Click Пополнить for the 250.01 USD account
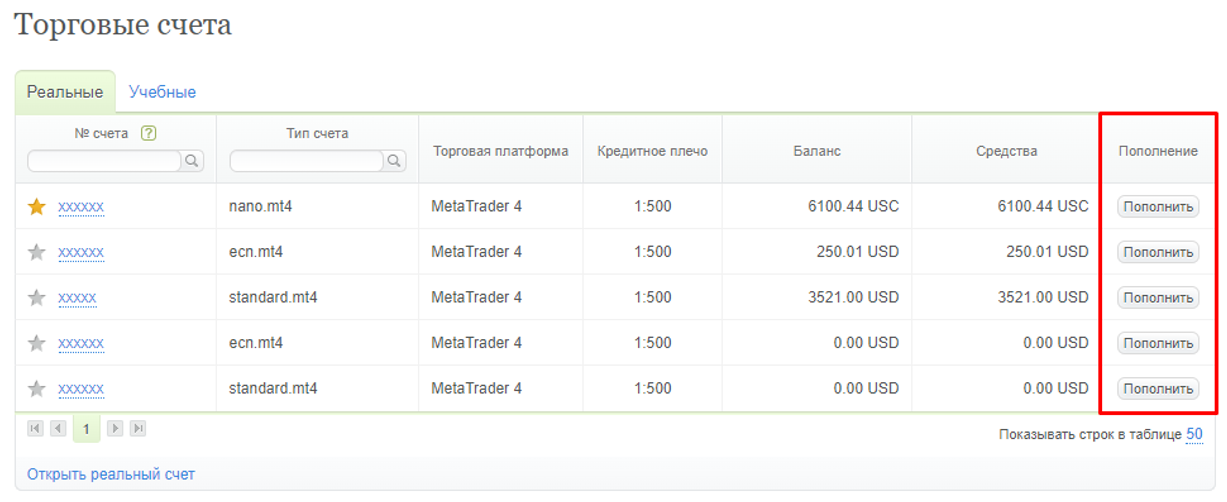Image resolution: width=1227 pixels, height=502 pixels. click(1158, 252)
